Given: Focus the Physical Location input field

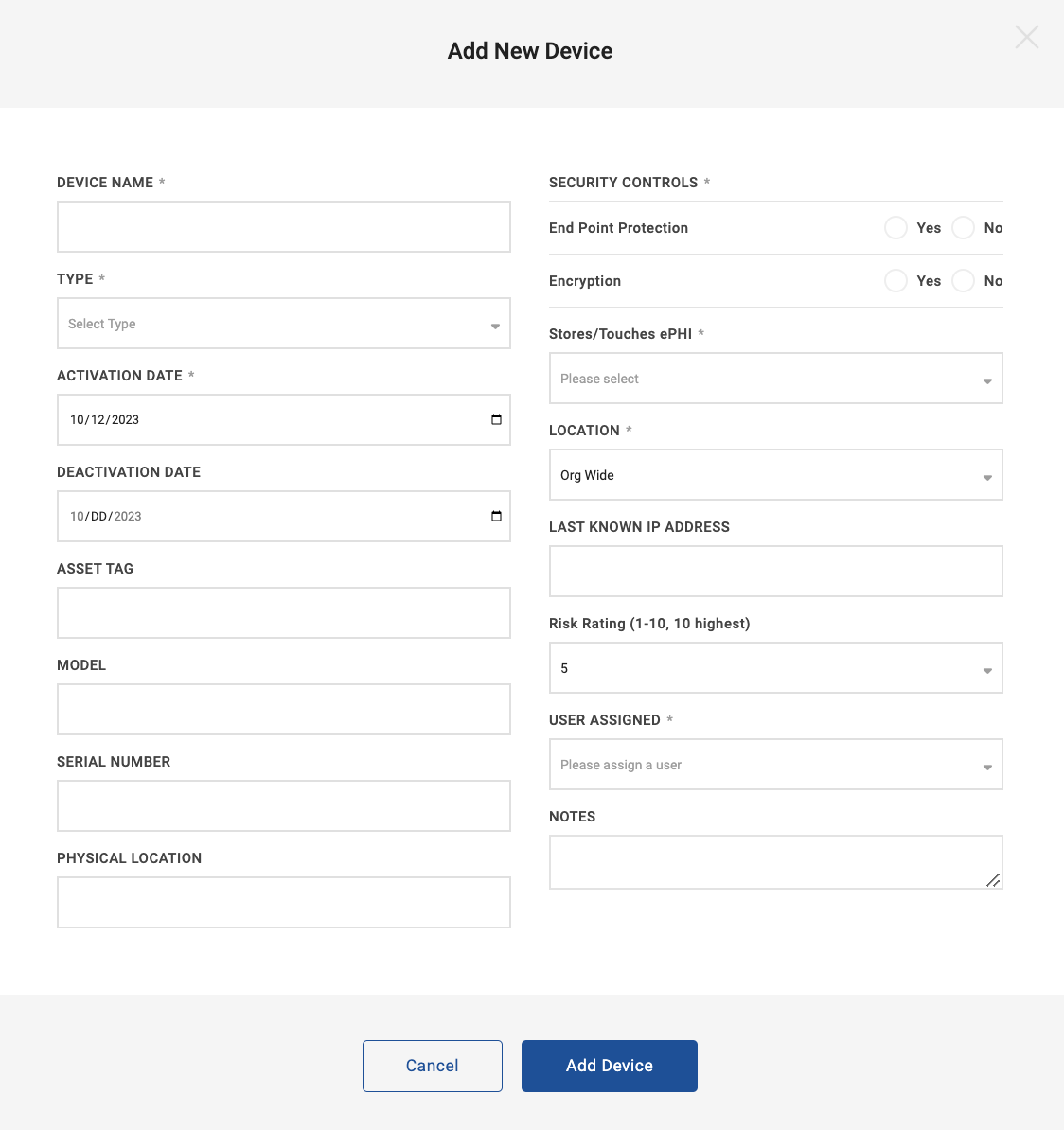Looking at the screenshot, I should click(284, 903).
